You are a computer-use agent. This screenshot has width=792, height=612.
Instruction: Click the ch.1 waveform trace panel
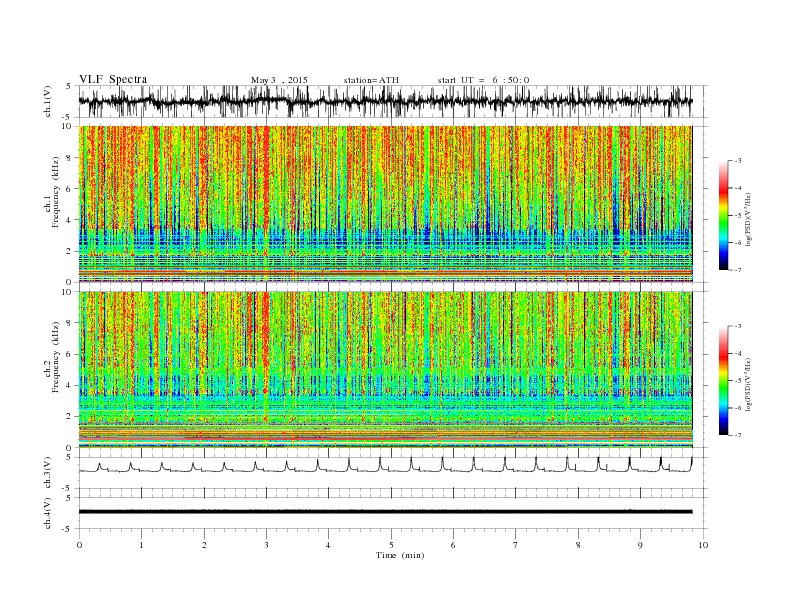[x=393, y=101]
